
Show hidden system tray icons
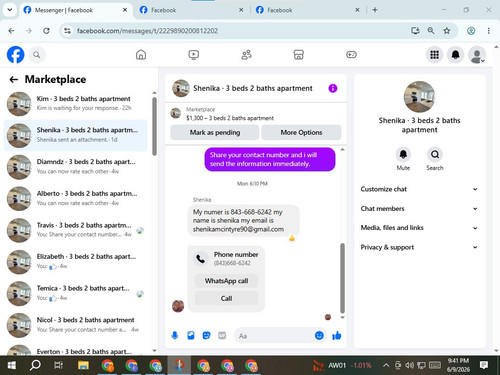click(x=386, y=365)
